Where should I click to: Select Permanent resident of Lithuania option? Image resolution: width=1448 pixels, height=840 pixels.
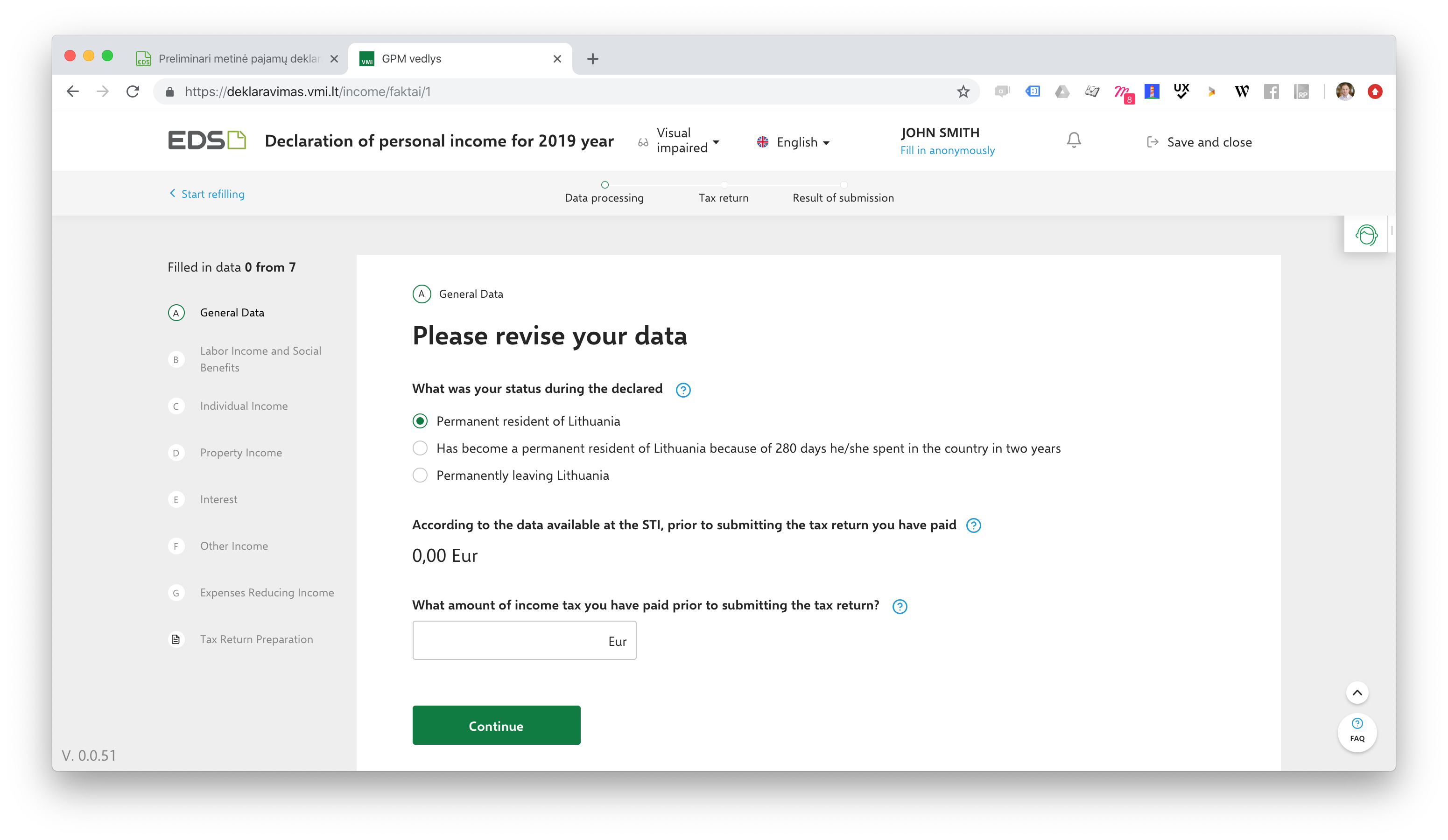click(x=420, y=421)
